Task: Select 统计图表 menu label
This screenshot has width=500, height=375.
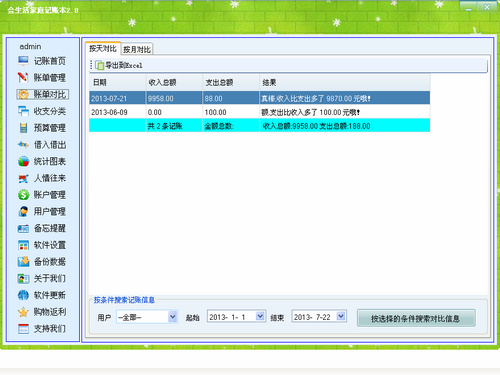Action: click(50, 161)
